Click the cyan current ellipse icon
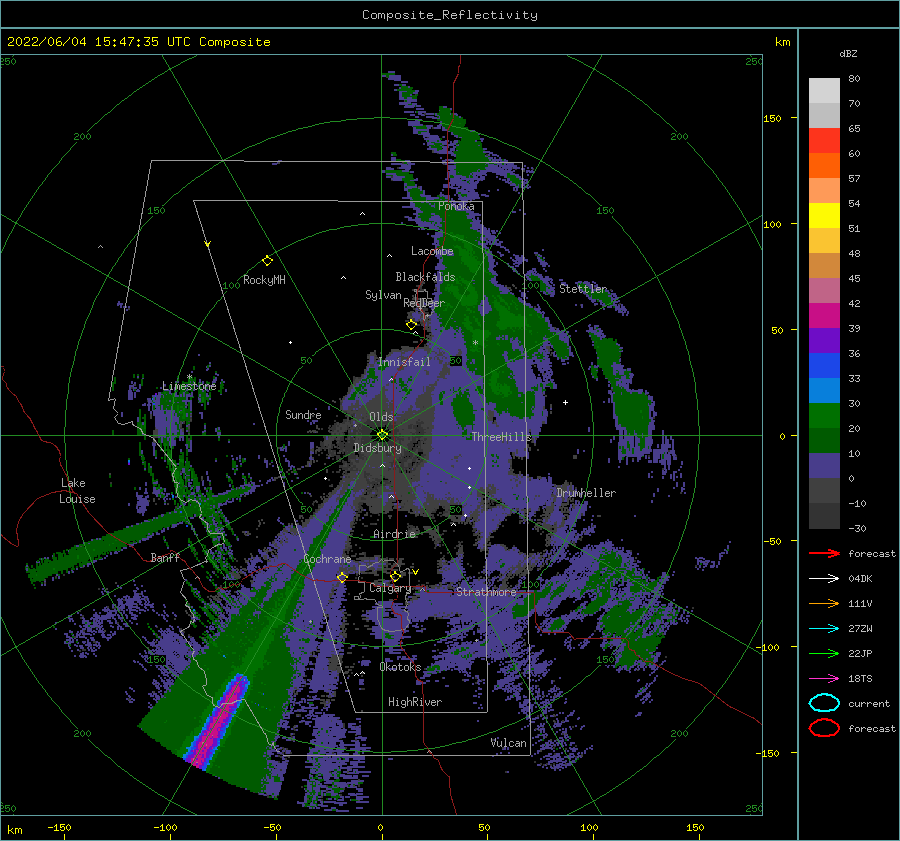The height and width of the screenshot is (841, 900). click(x=824, y=703)
